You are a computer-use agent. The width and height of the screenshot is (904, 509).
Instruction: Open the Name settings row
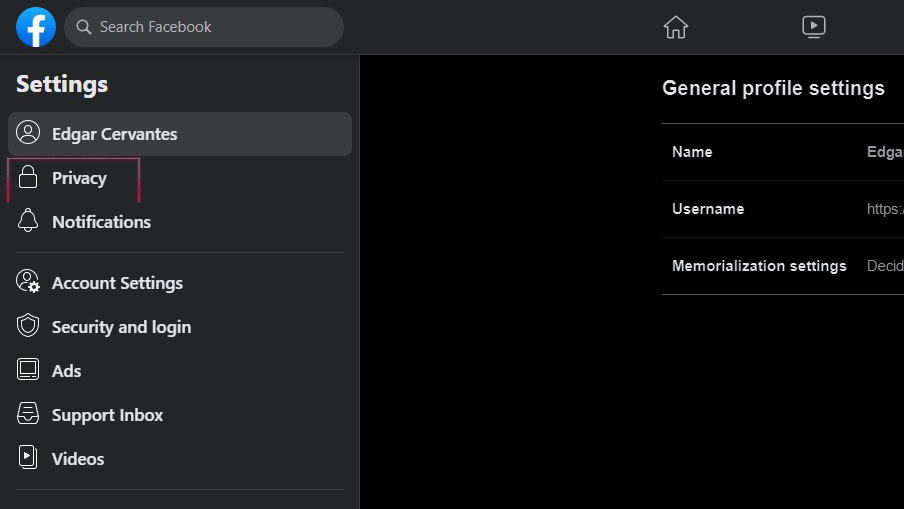point(782,152)
